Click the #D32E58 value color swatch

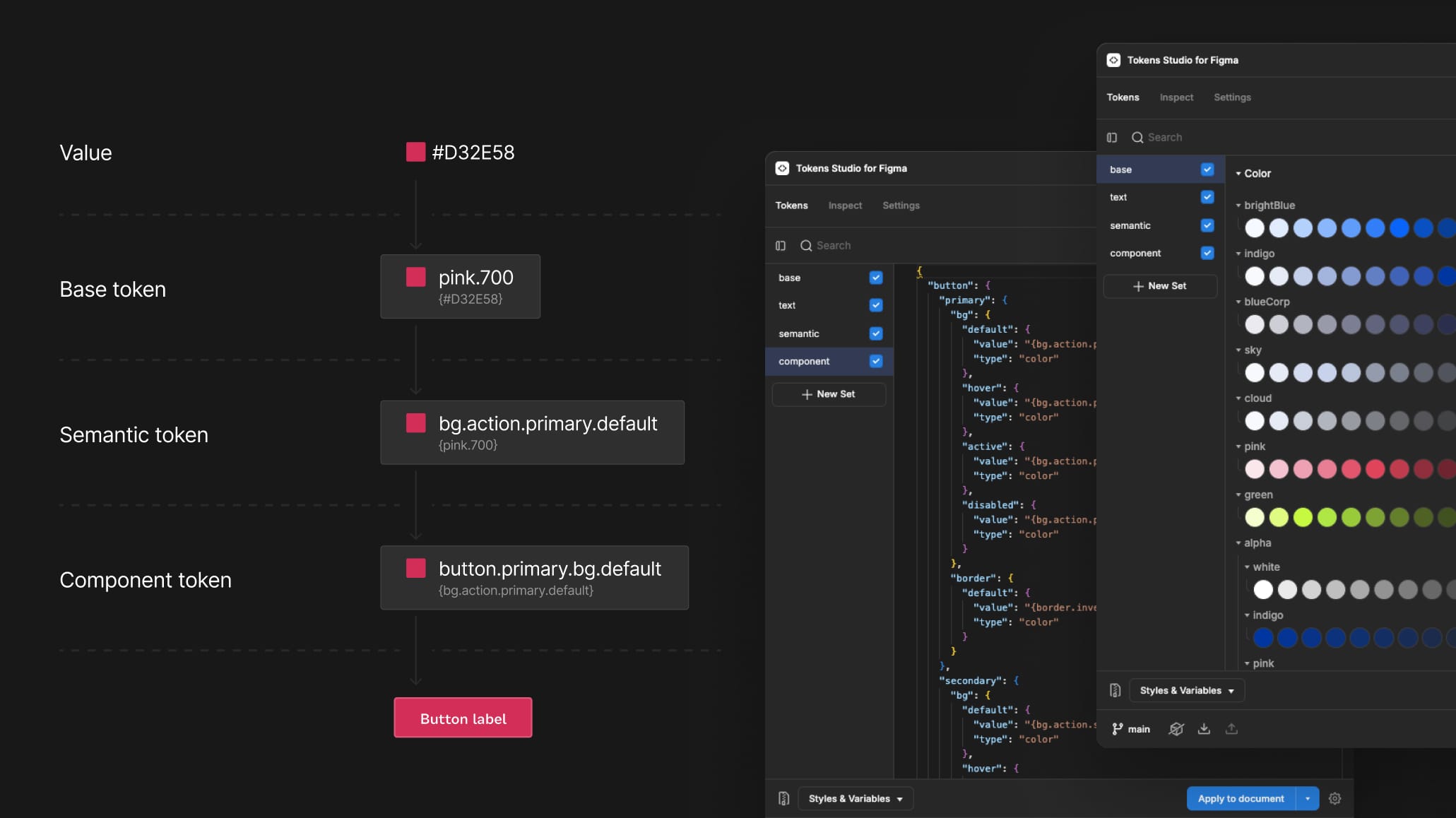pos(415,152)
